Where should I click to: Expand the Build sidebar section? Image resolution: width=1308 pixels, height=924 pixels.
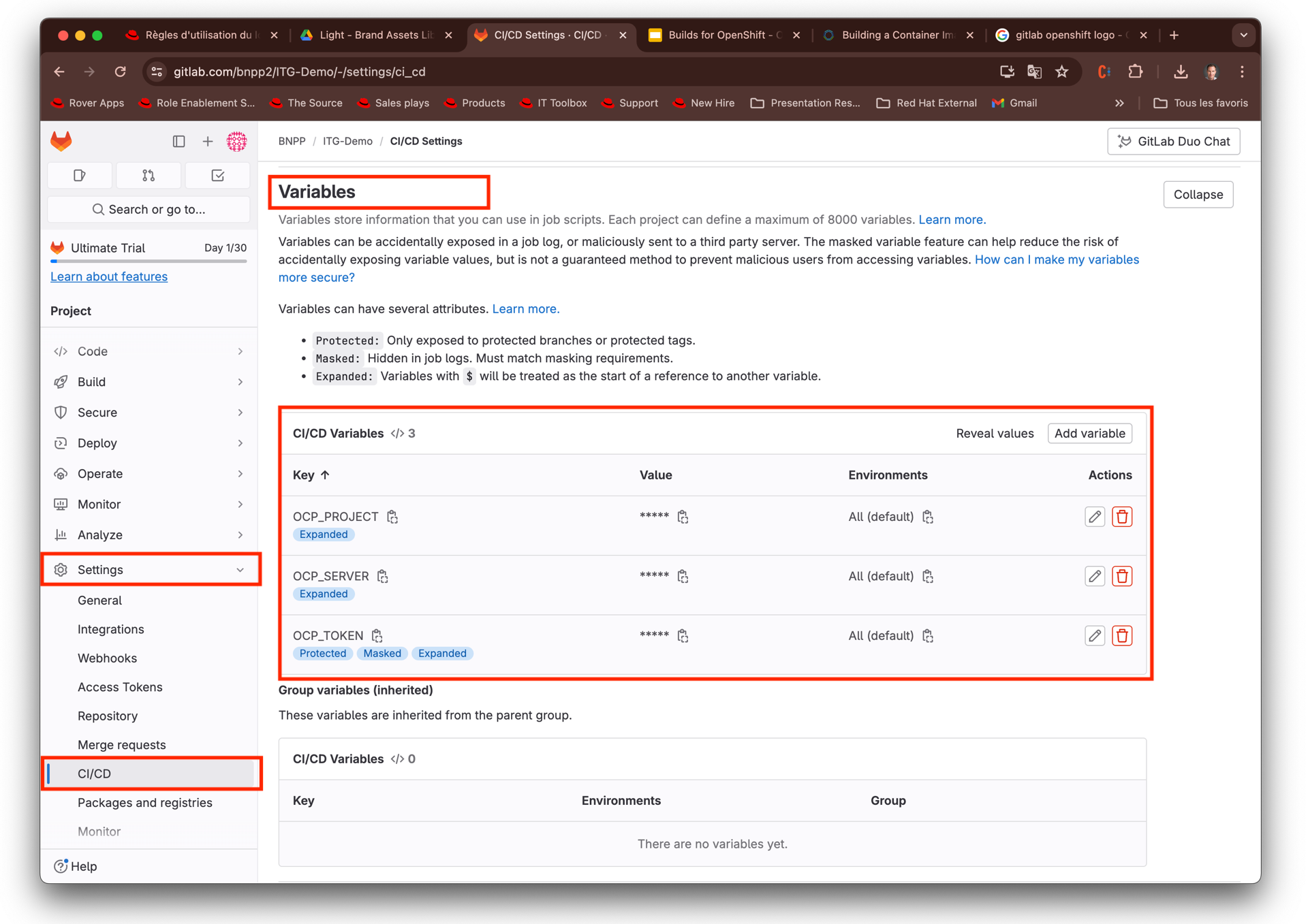[149, 382]
